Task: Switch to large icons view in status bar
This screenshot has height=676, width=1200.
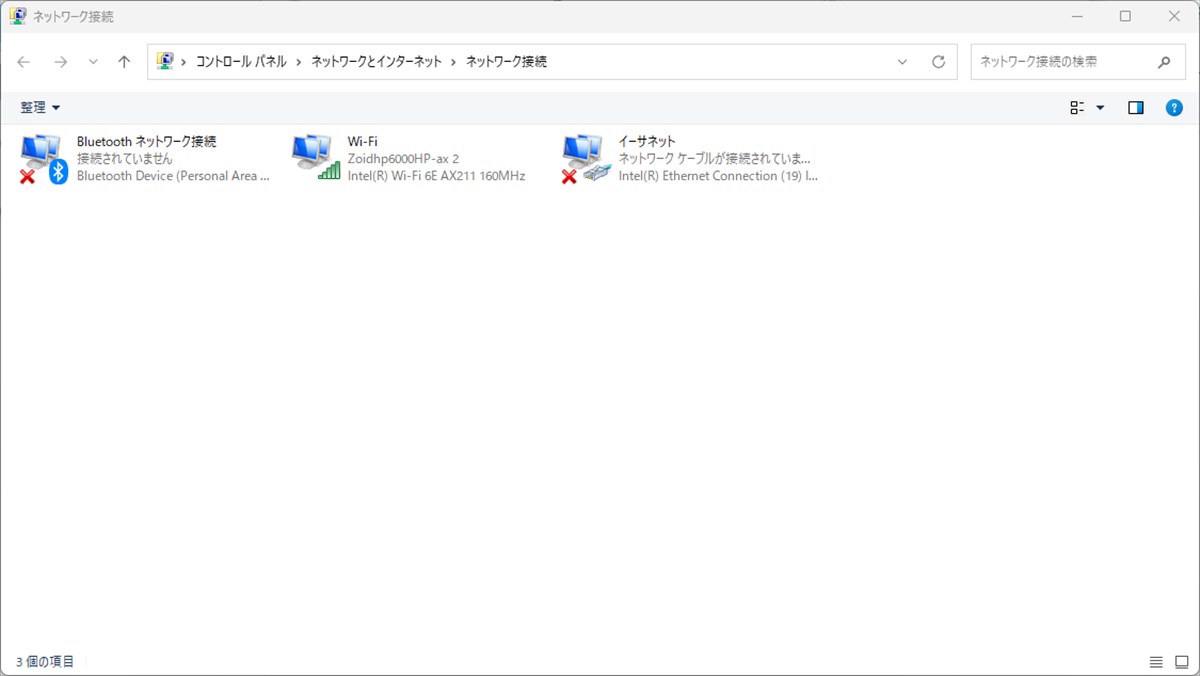Action: point(1182,662)
